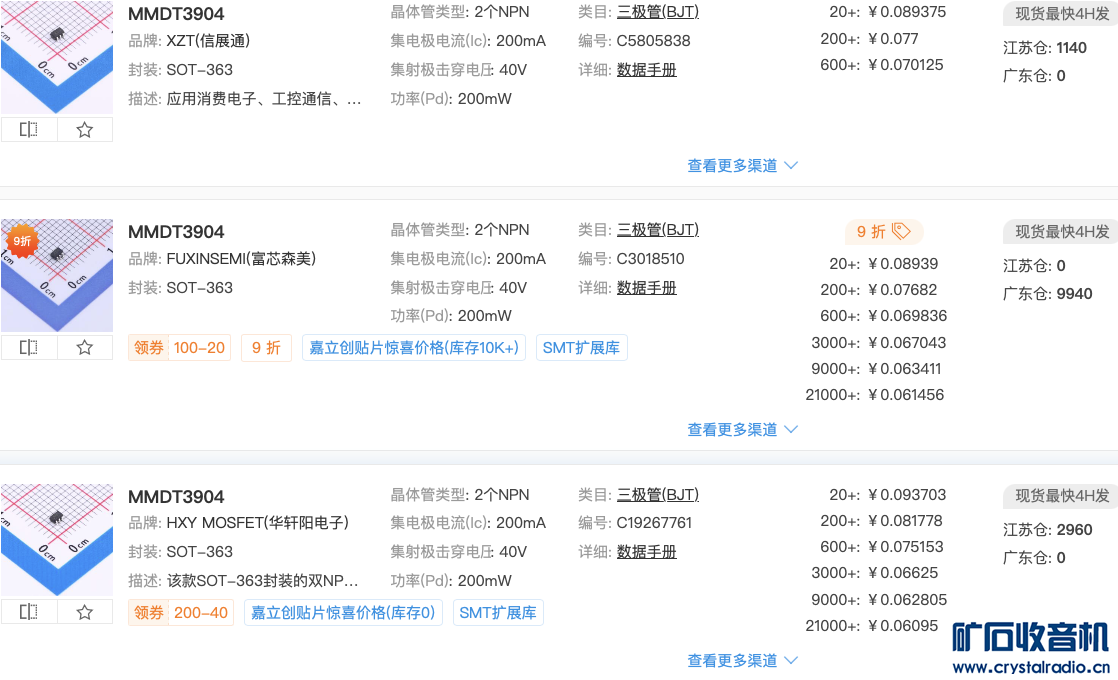
Task: Select part number C3018510
Action: [x=651, y=259]
